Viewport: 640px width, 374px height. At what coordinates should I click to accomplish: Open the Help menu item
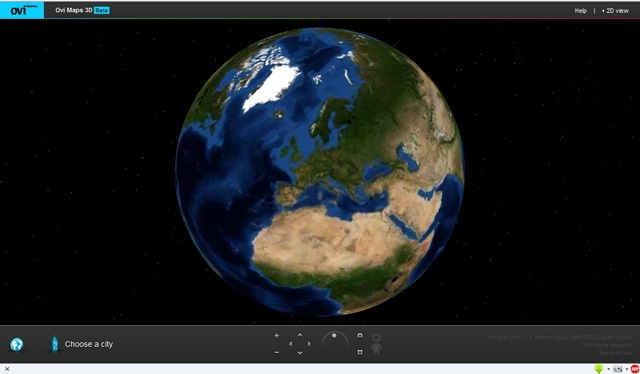(580, 11)
